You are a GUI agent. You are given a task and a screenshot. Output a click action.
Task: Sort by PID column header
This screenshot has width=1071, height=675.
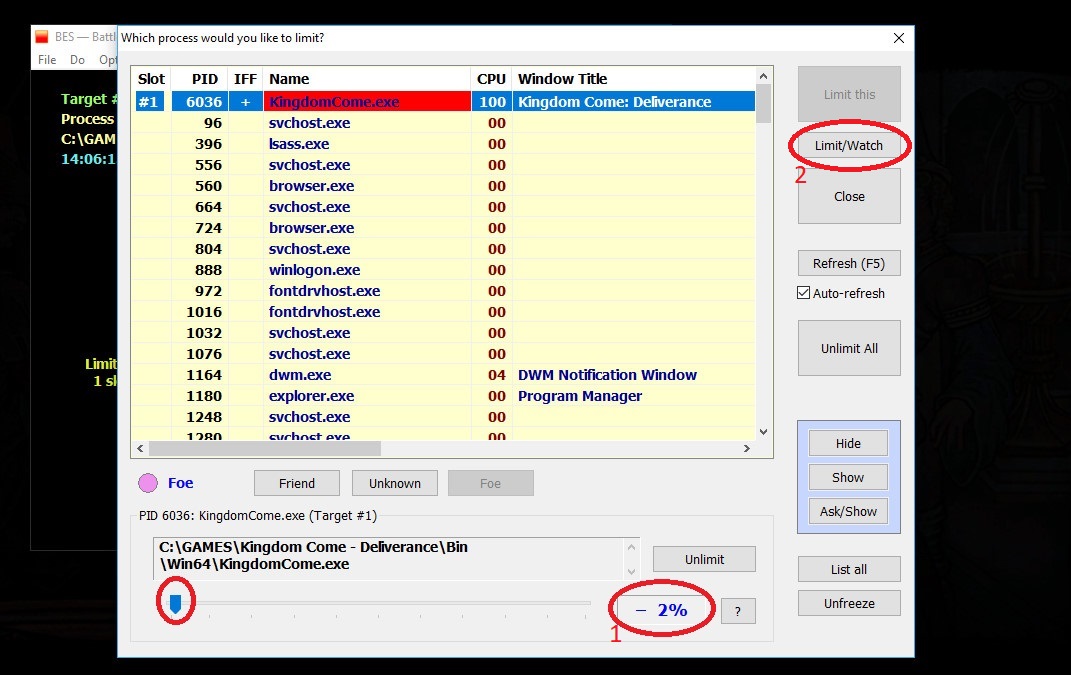[199, 79]
